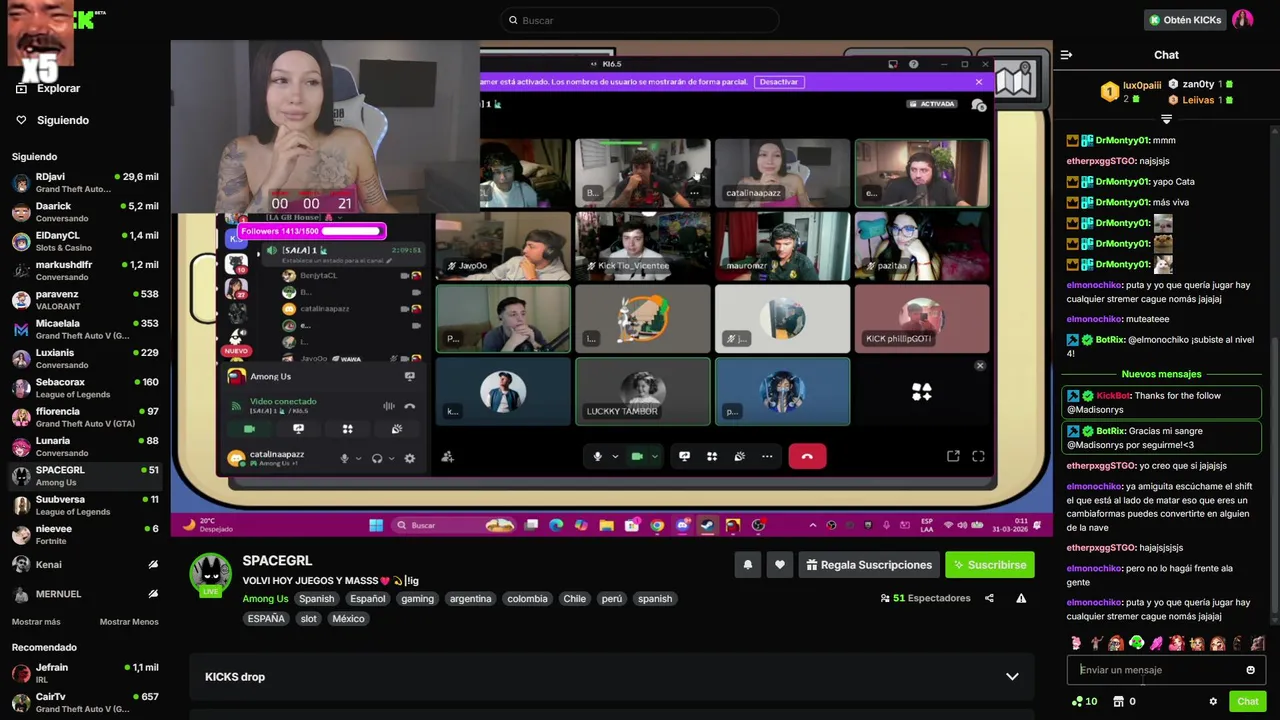Click the Regala Suscripciones button
The height and width of the screenshot is (720, 1280).
[869, 565]
